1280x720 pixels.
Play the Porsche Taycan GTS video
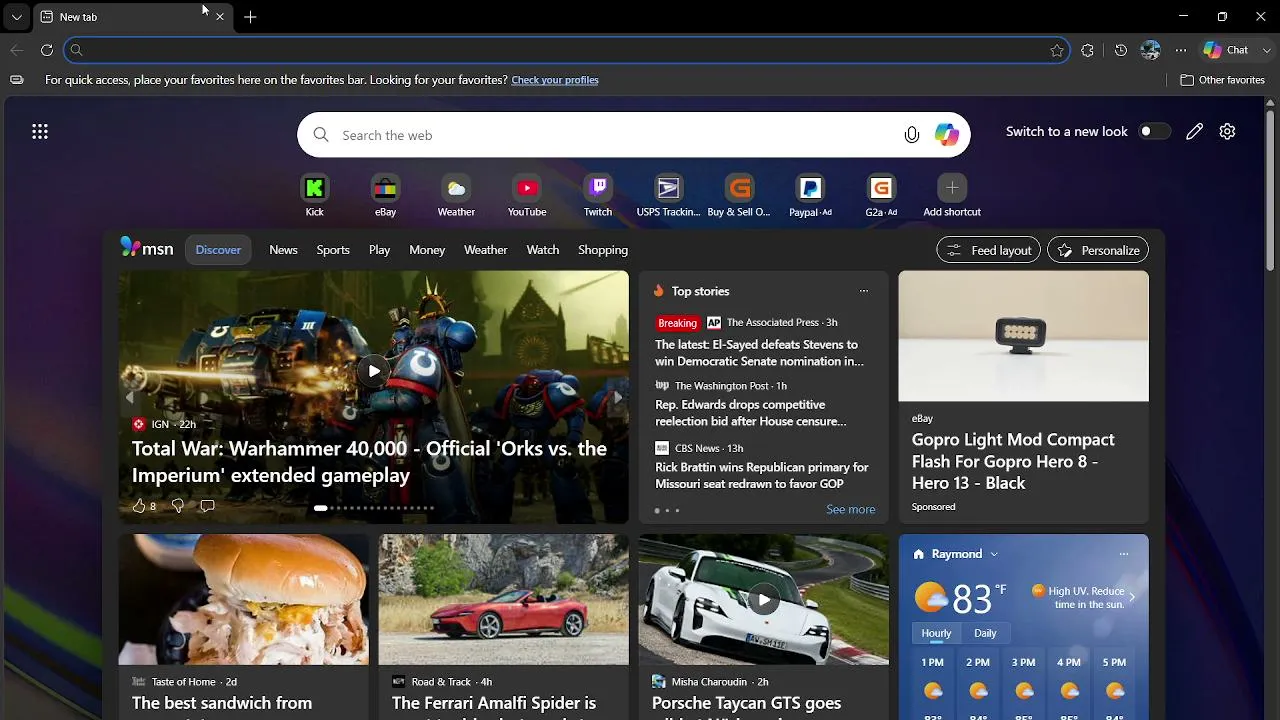[x=764, y=599]
